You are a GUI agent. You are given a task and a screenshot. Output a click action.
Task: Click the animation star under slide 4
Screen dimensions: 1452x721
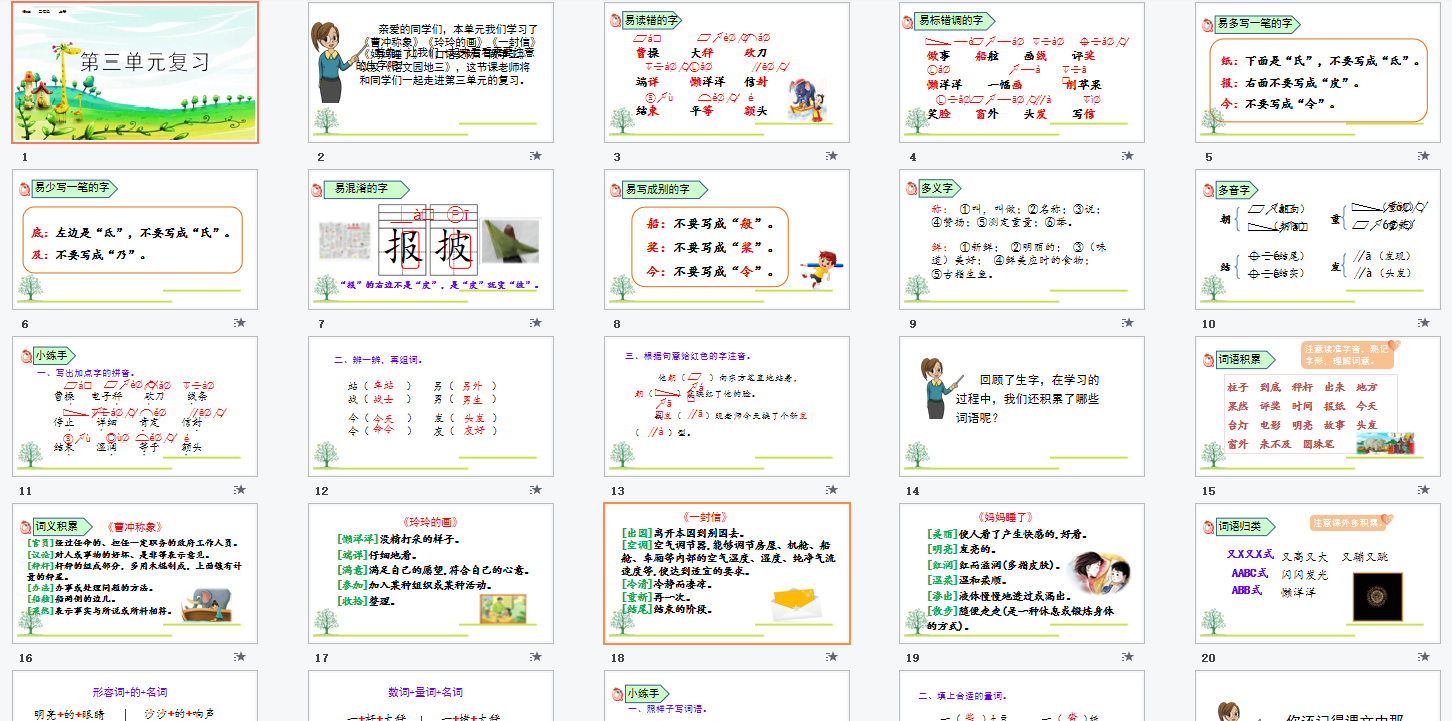[x=1127, y=156]
